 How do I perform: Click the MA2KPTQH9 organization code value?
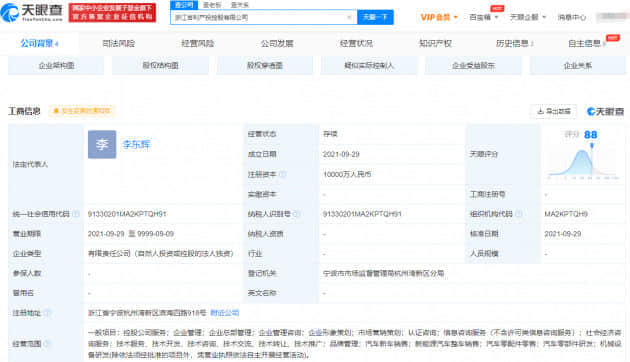[566, 214]
